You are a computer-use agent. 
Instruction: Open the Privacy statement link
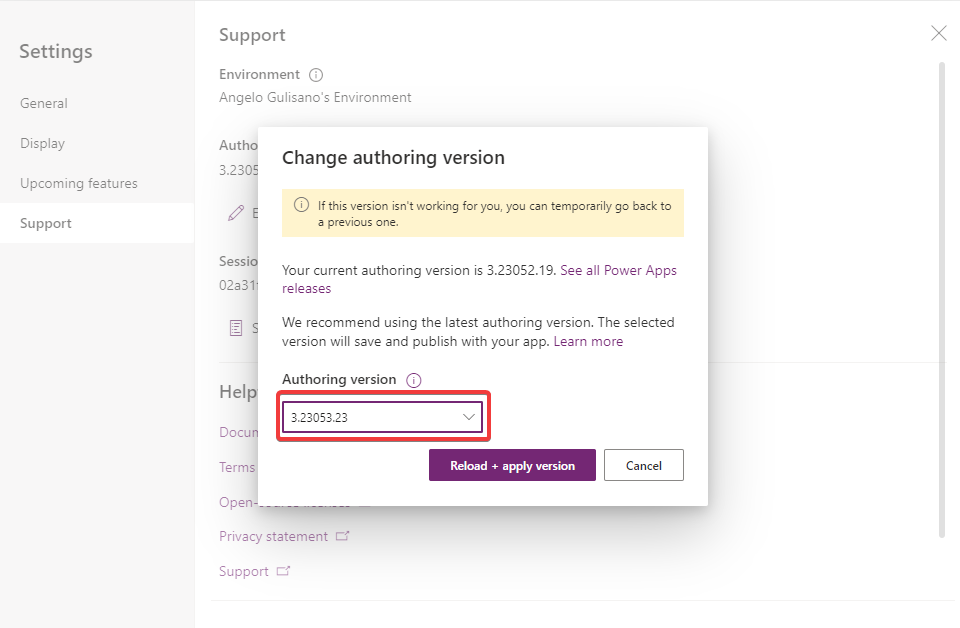point(274,536)
